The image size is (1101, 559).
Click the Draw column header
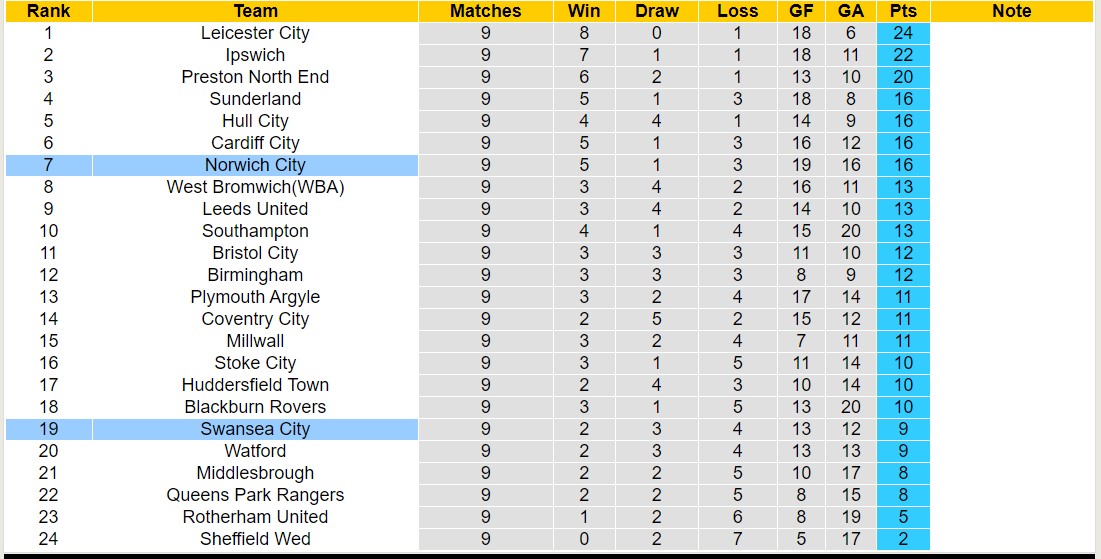pyautogui.click(x=656, y=11)
